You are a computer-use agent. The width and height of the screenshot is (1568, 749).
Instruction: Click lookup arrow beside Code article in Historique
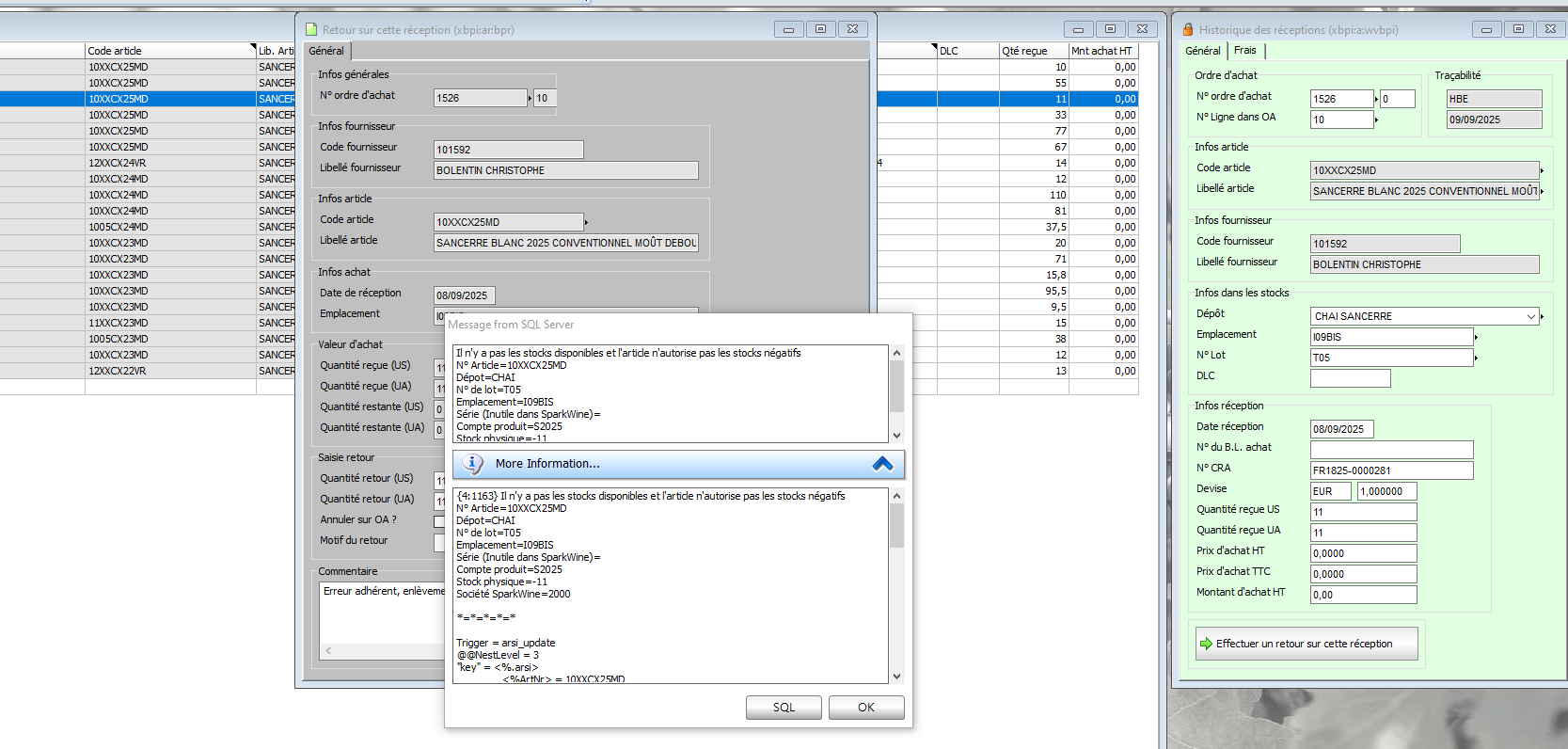click(1542, 170)
